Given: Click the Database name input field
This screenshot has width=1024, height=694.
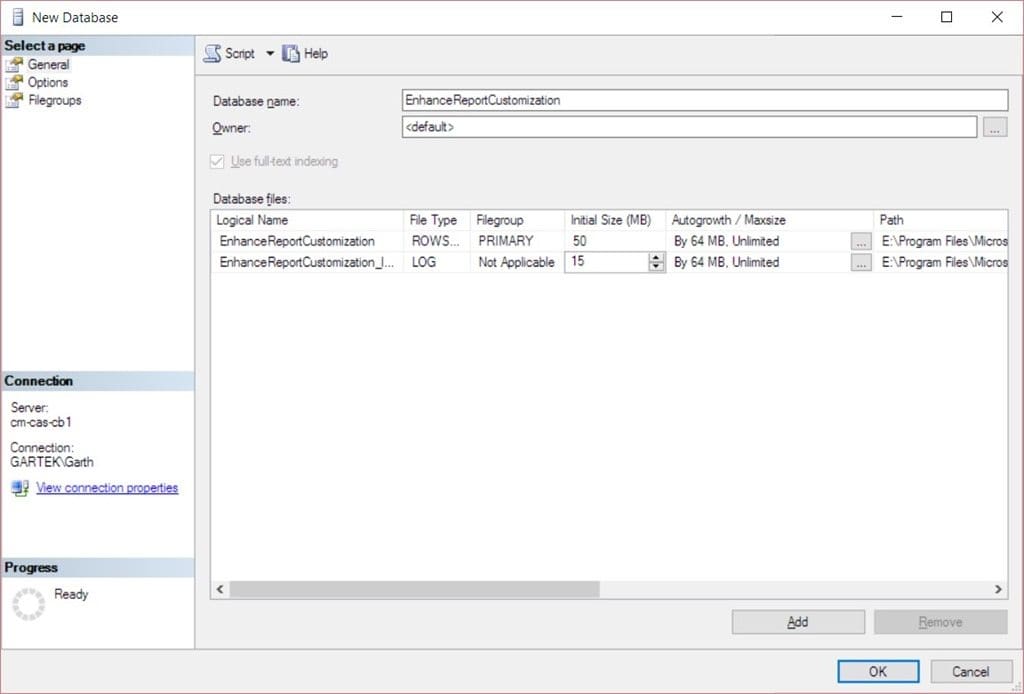Looking at the screenshot, I should (x=705, y=100).
